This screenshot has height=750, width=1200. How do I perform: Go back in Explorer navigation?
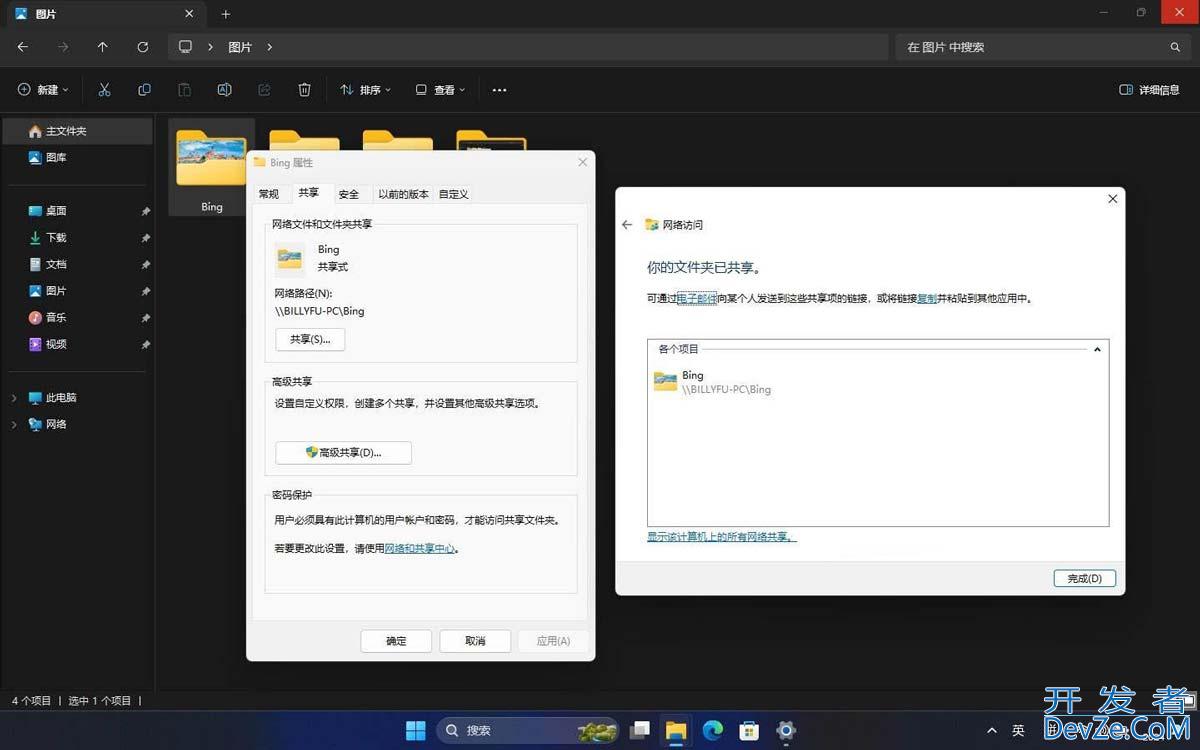(x=23, y=47)
